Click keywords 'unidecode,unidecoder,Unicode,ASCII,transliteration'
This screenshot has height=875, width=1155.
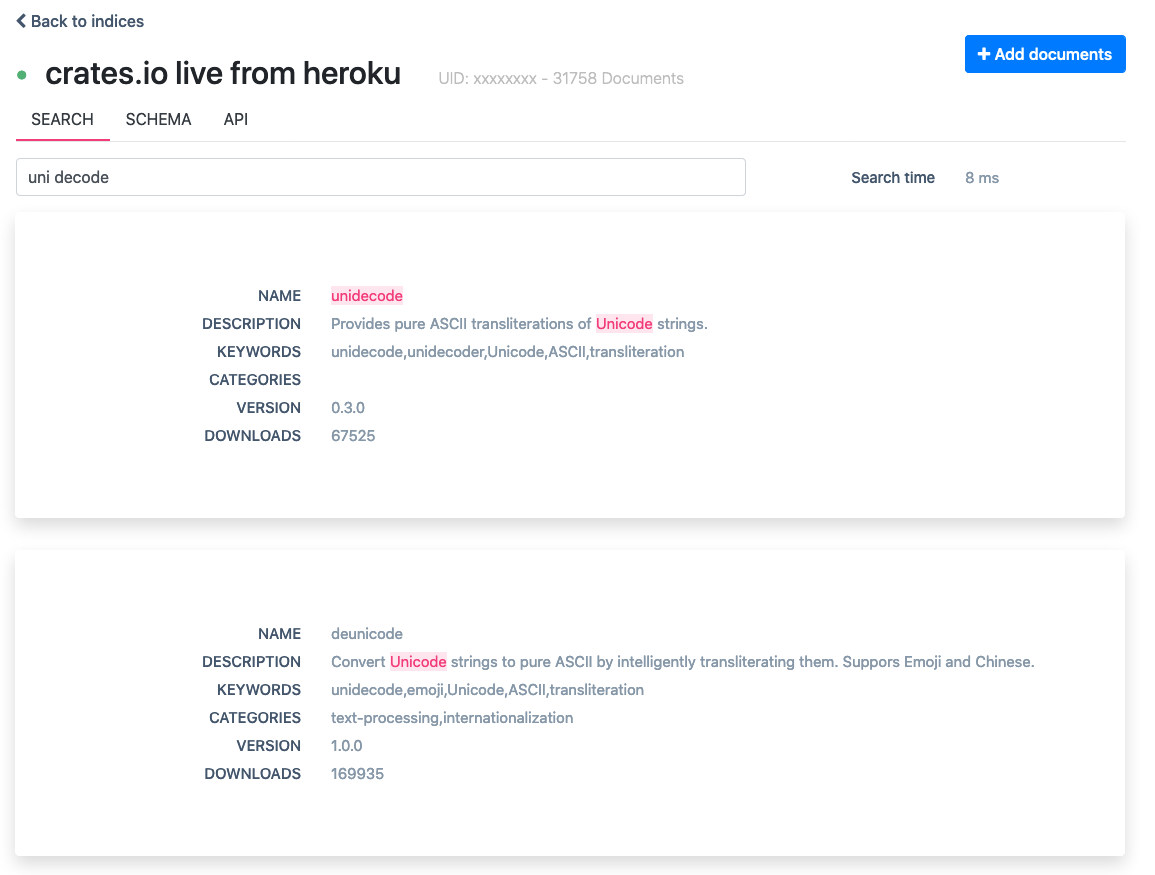click(x=508, y=351)
